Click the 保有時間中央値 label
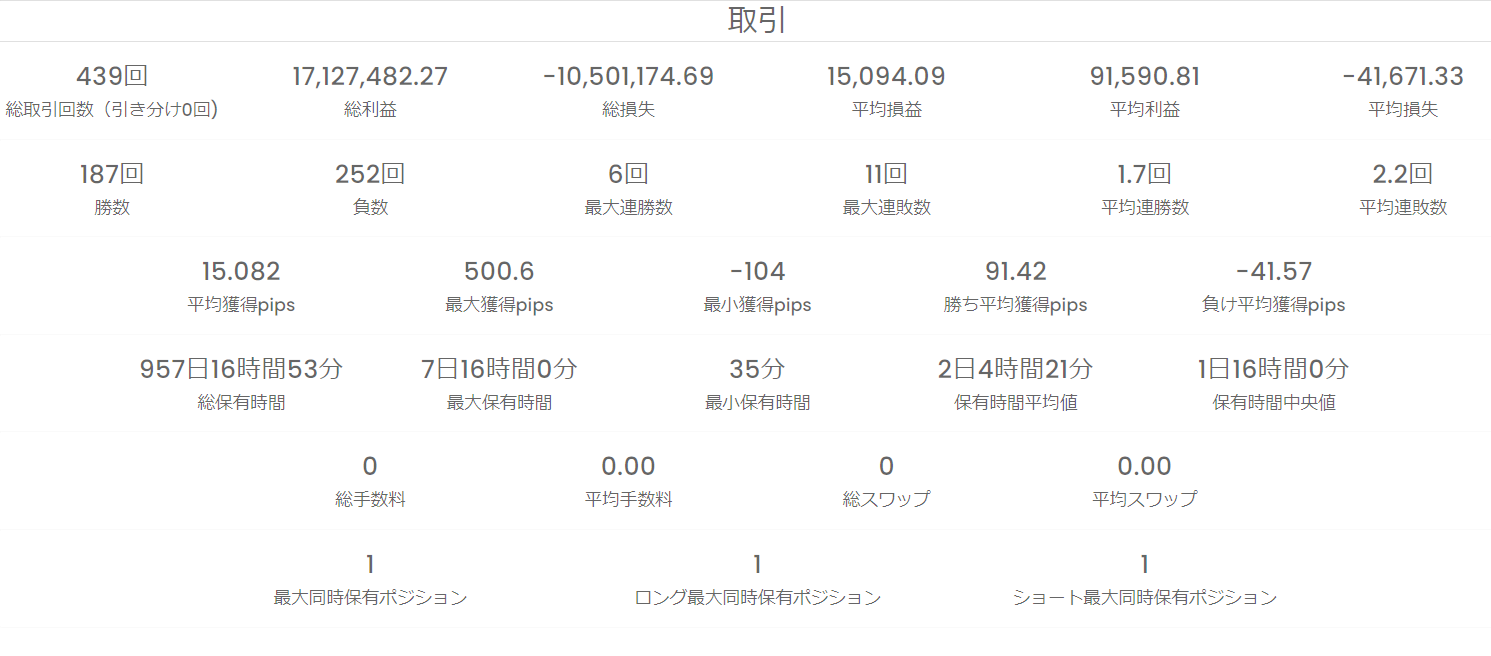Image resolution: width=1491 pixels, height=656 pixels. [x=1273, y=403]
